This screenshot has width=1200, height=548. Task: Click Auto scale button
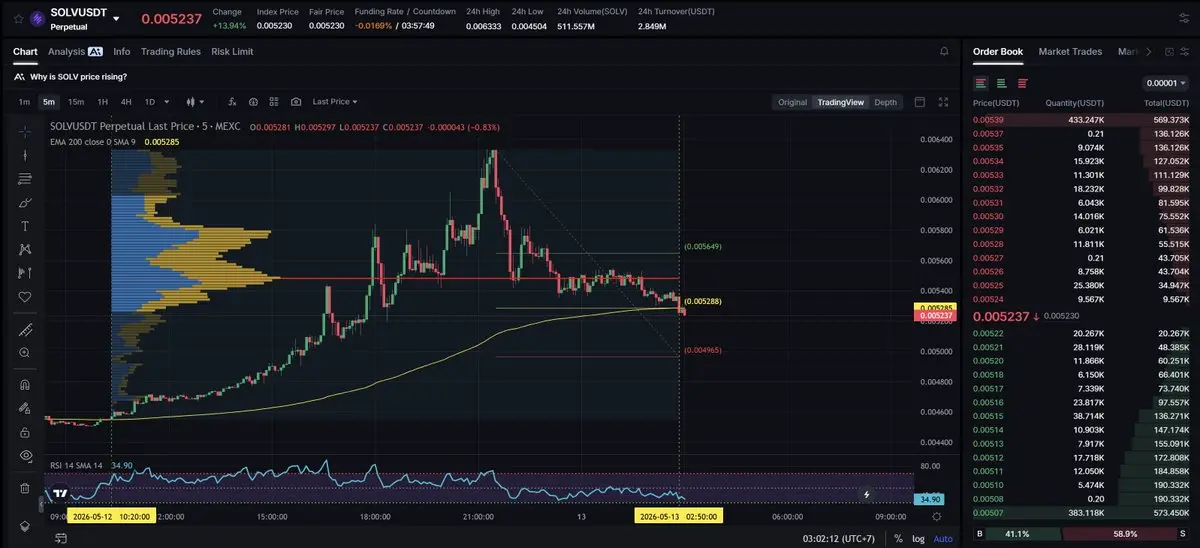[942, 538]
